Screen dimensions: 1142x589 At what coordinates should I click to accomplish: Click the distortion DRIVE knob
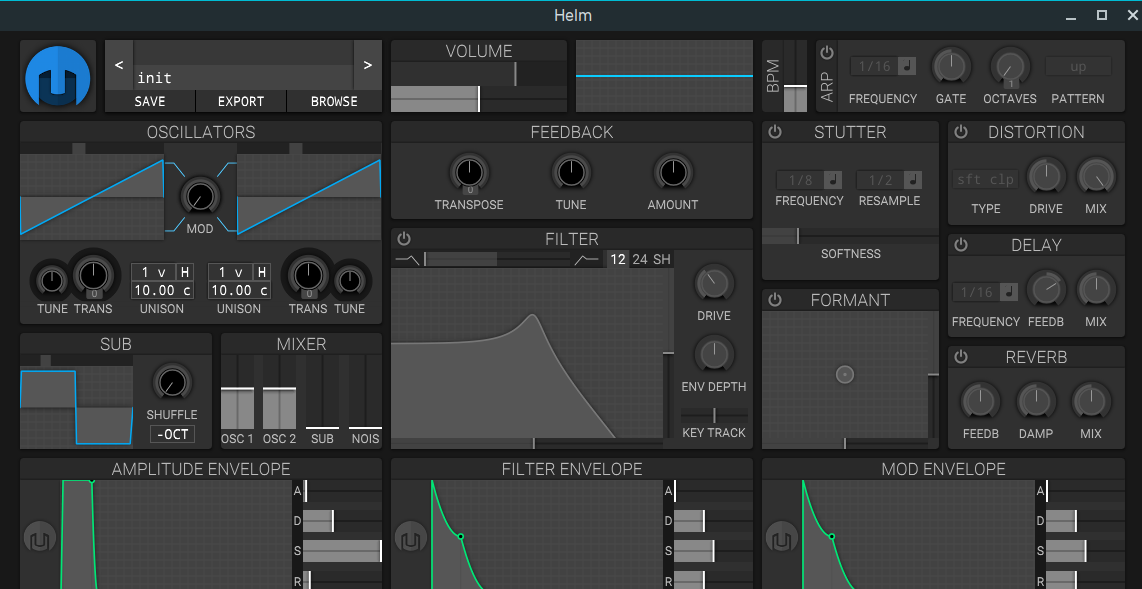(1046, 176)
